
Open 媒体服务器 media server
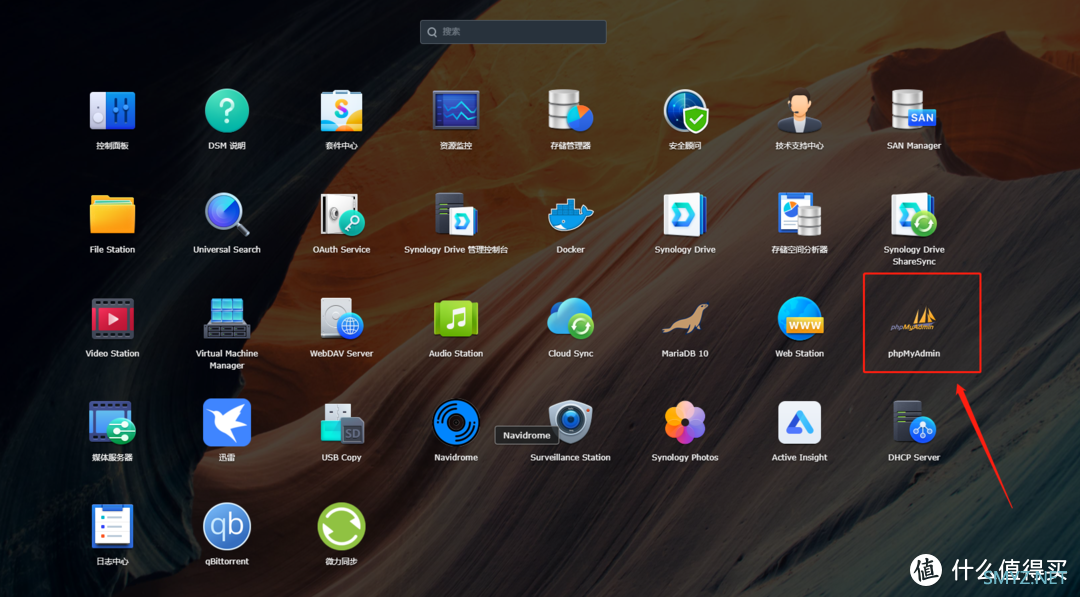pos(112,423)
